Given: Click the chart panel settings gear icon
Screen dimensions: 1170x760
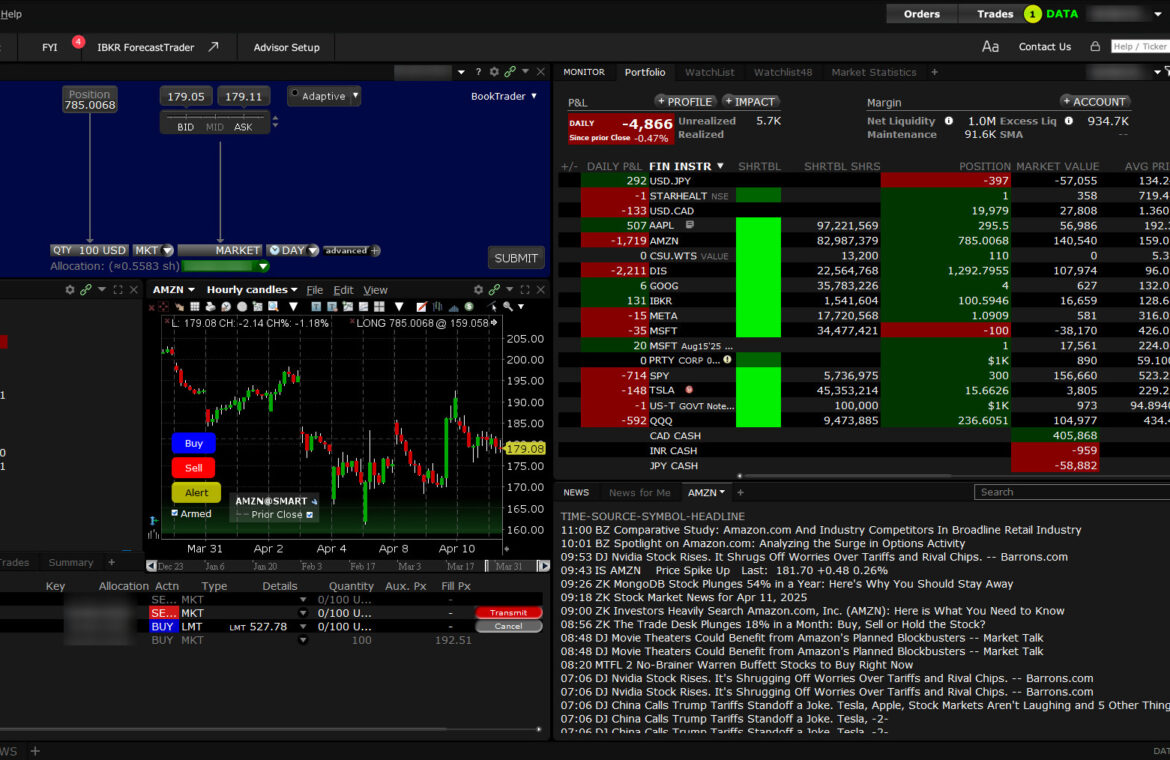Looking at the screenshot, I should [477, 290].
